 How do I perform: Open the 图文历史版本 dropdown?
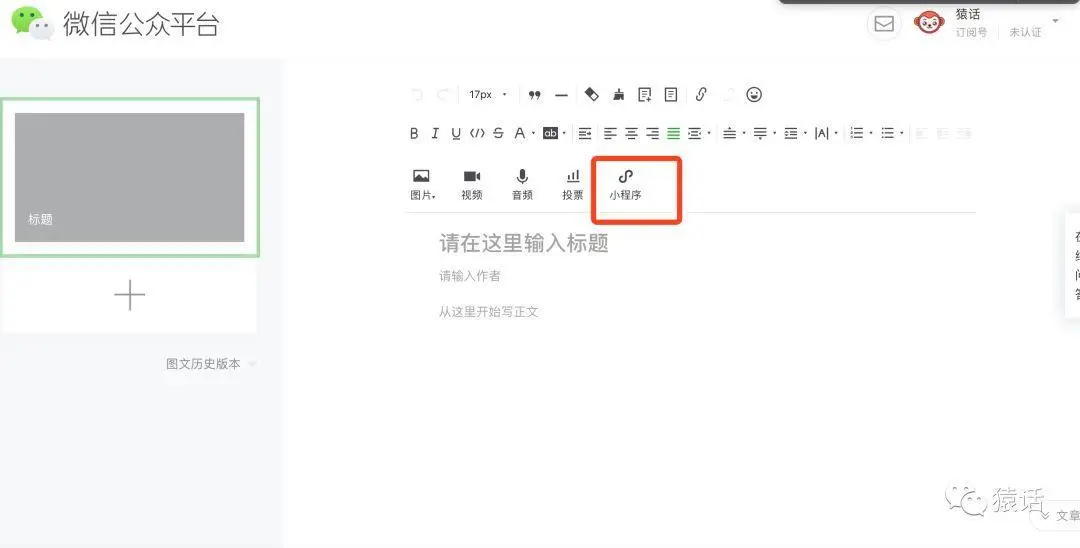pos(211,364)
